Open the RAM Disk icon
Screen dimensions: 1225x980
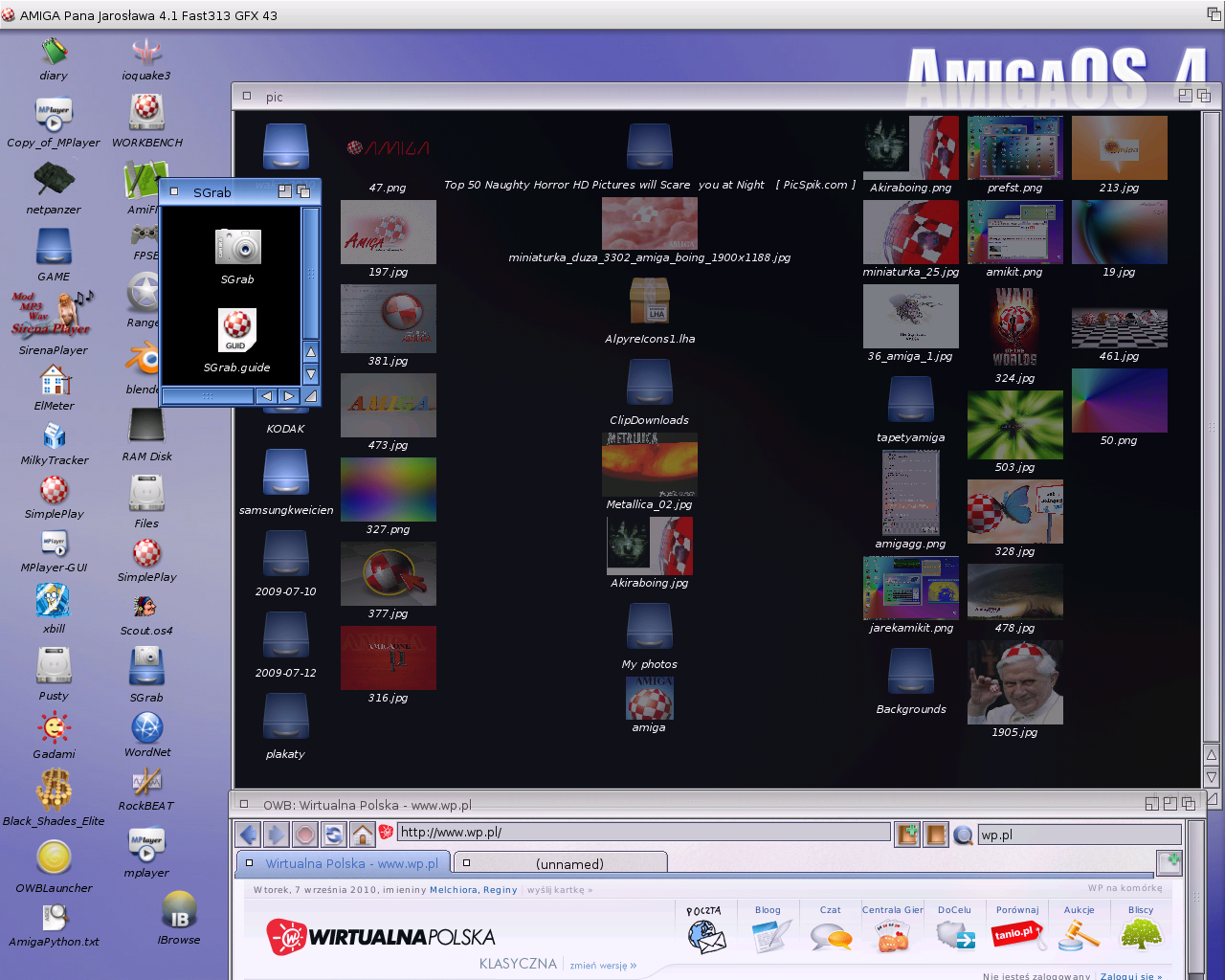pyautogui.click(x=146, y=427)
